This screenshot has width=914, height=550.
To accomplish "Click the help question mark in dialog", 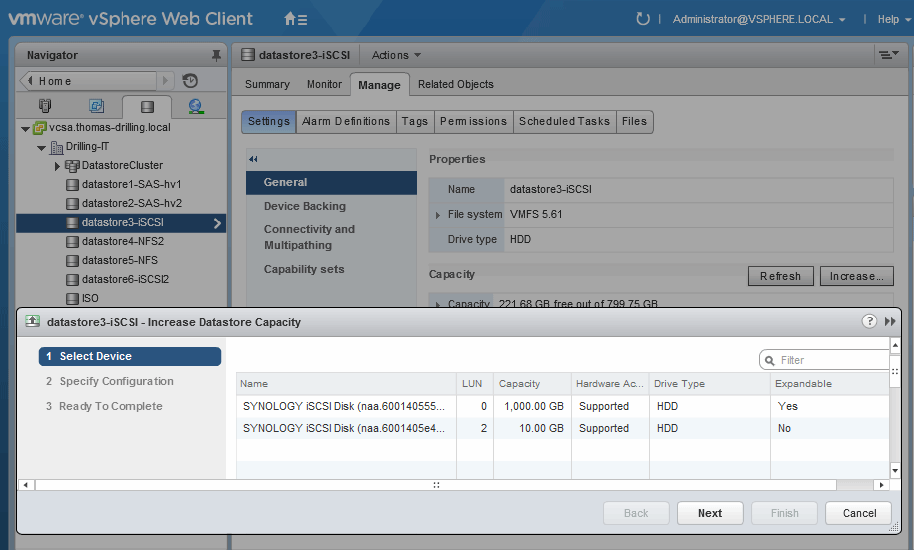I will pos(869,322).
